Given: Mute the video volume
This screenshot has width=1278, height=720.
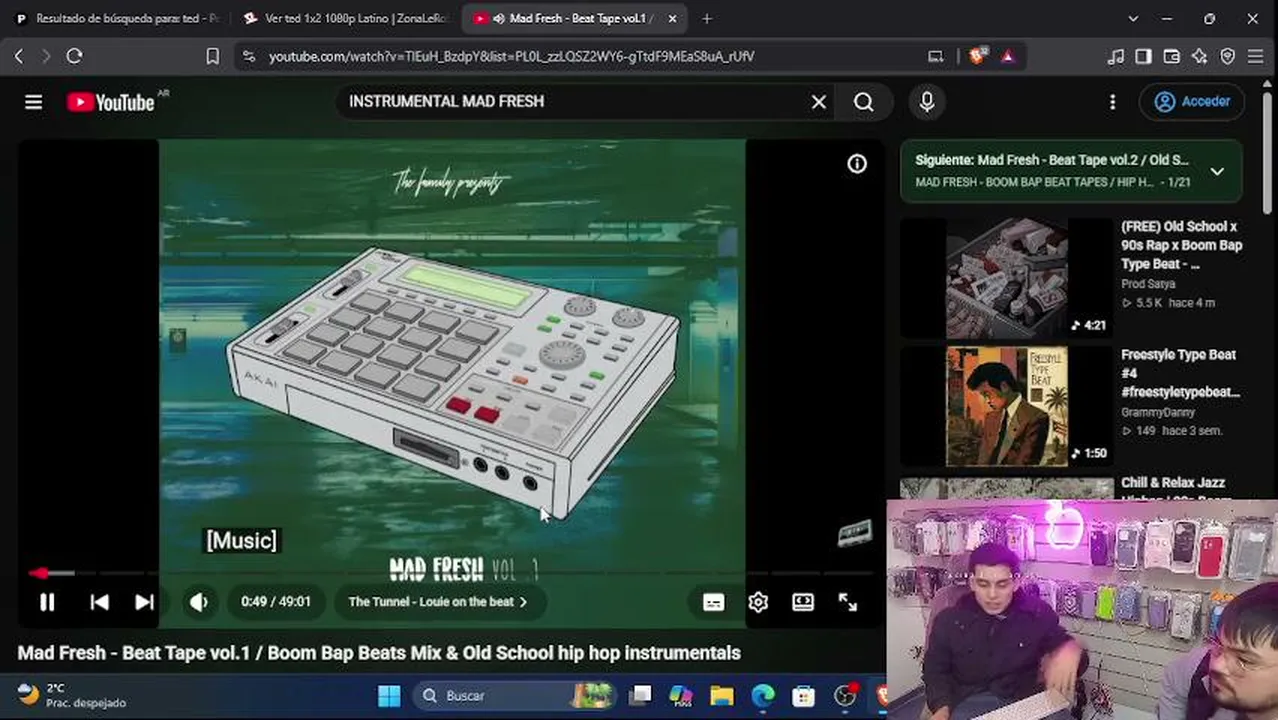Looking at the screenshot, I should 199,602.
